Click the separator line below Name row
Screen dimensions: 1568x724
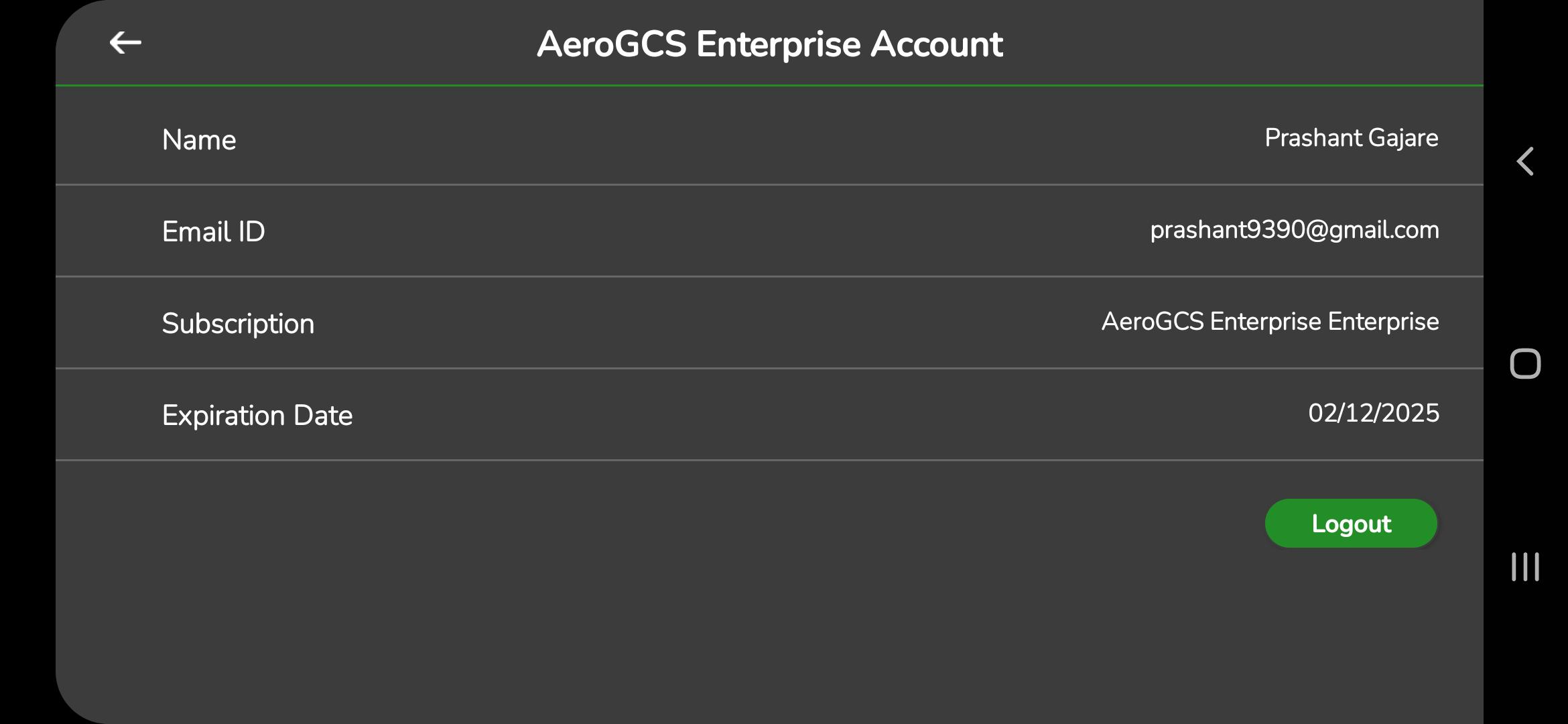[769, 184]
